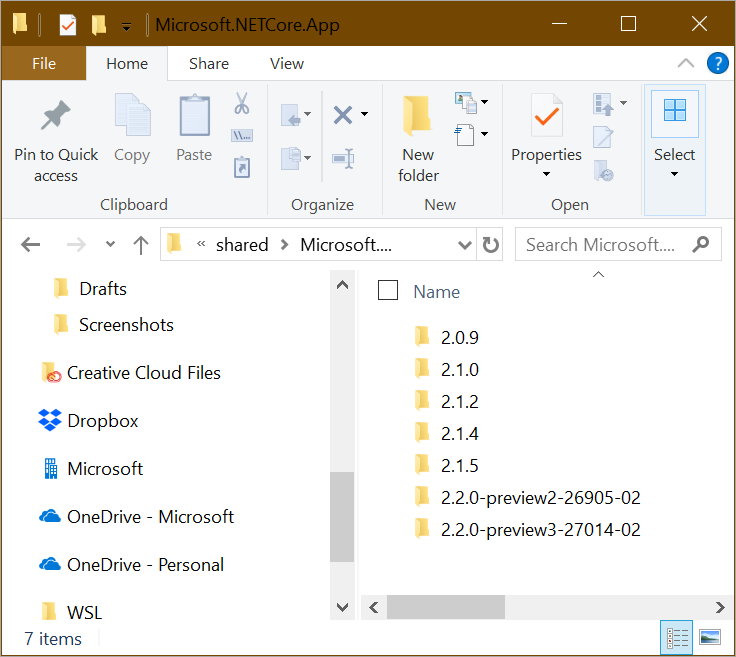Click the Properties quick access toolbar icon
Screen dimensions: 736x657
pos(68,24)
